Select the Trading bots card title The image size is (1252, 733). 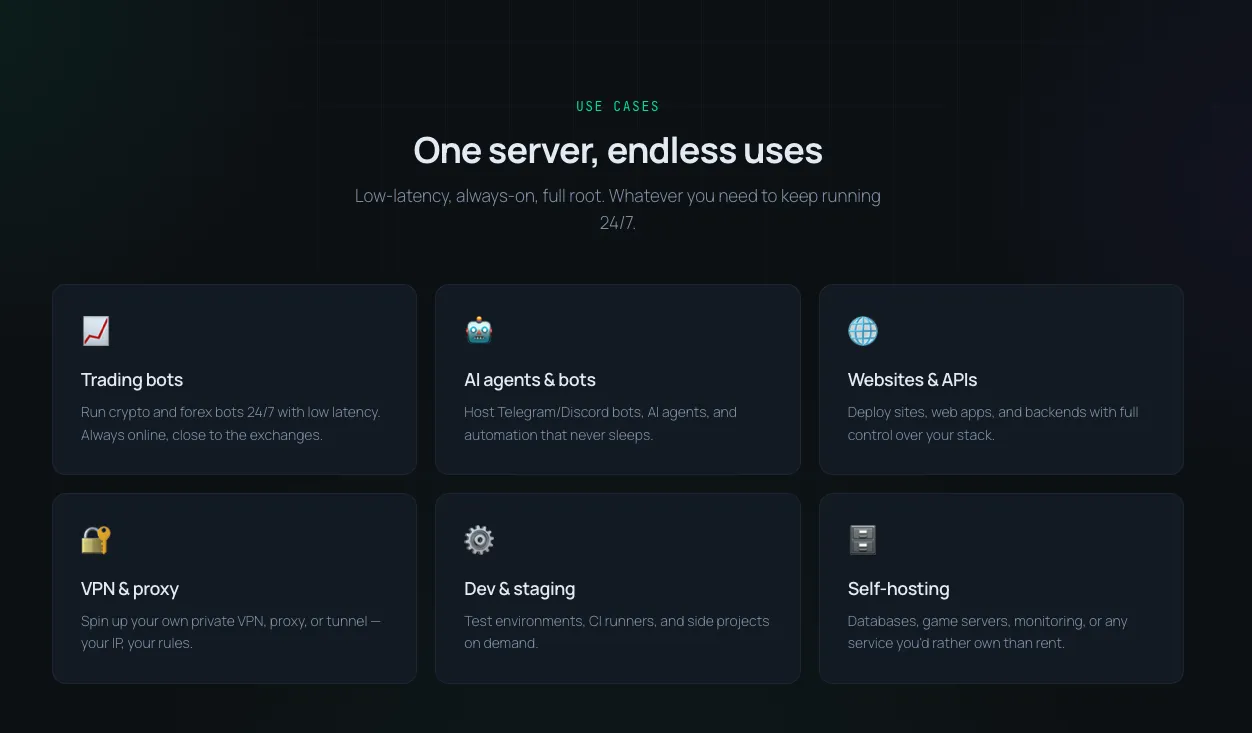[132, 380]
